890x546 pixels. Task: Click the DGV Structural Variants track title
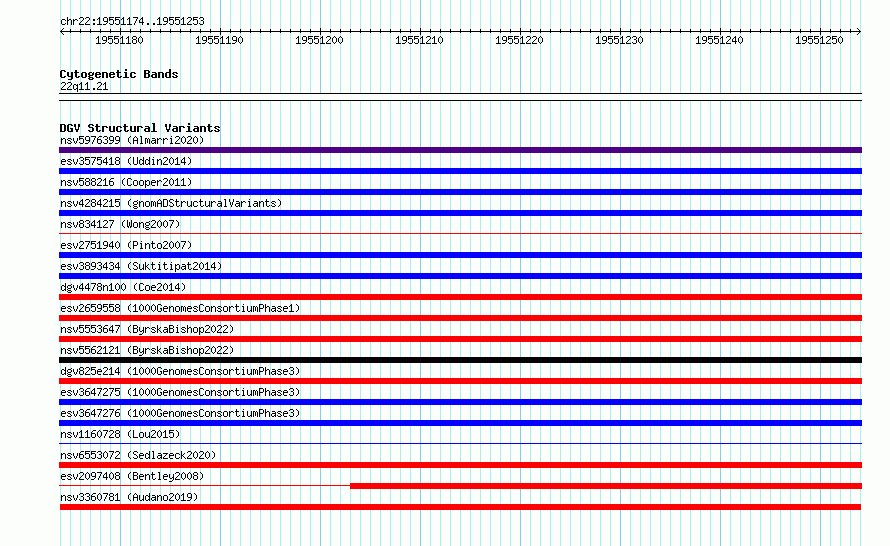pyautogui.click(x=140, y=128)
